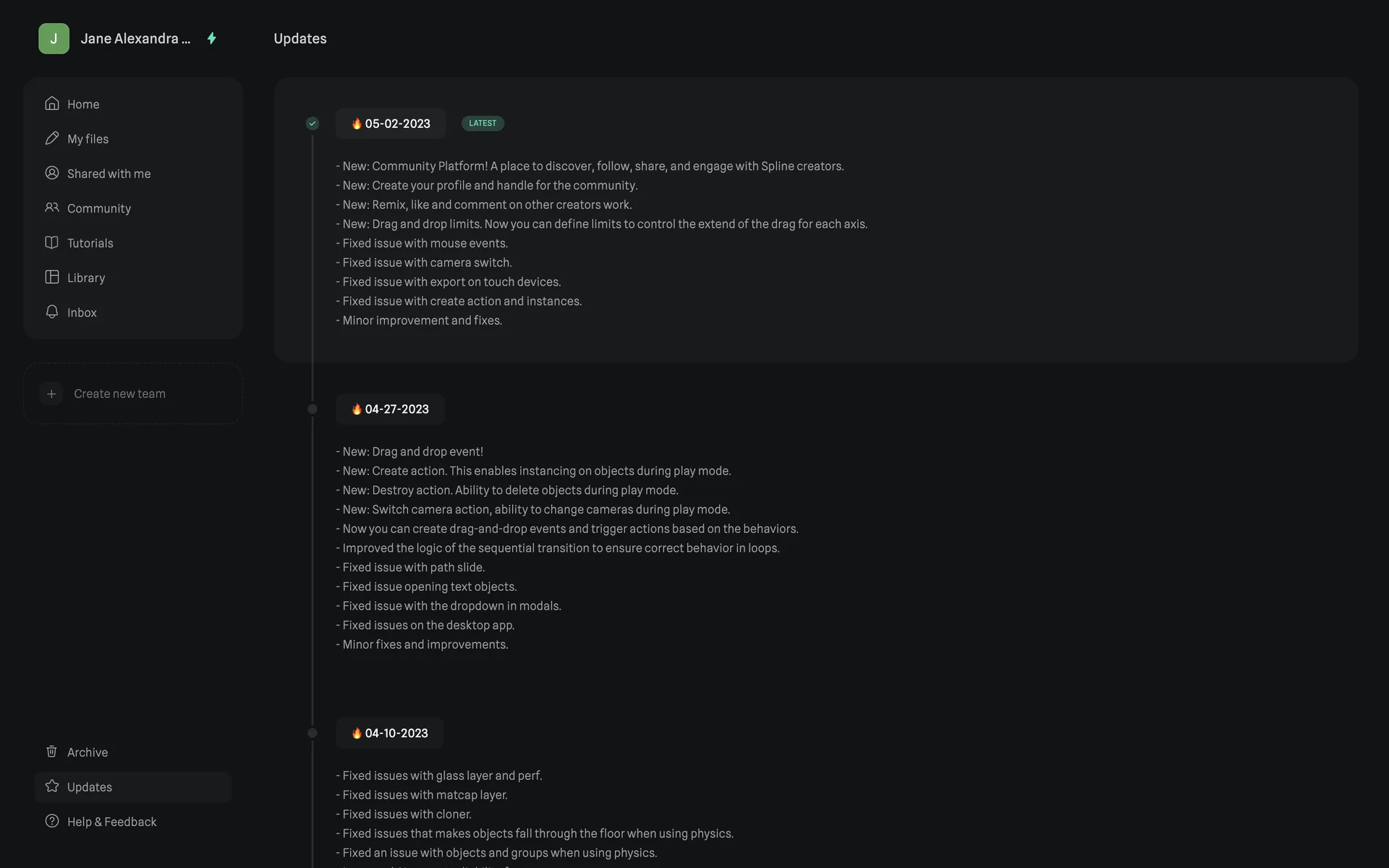1389x868 pixels.
Task: Click the Community people icon
Action: click(51, 208)
